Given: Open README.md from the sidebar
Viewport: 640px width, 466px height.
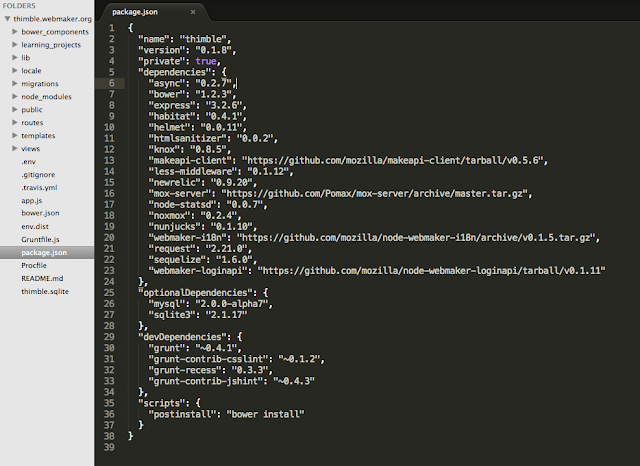Looking at the screenshot, I should 42,278.
